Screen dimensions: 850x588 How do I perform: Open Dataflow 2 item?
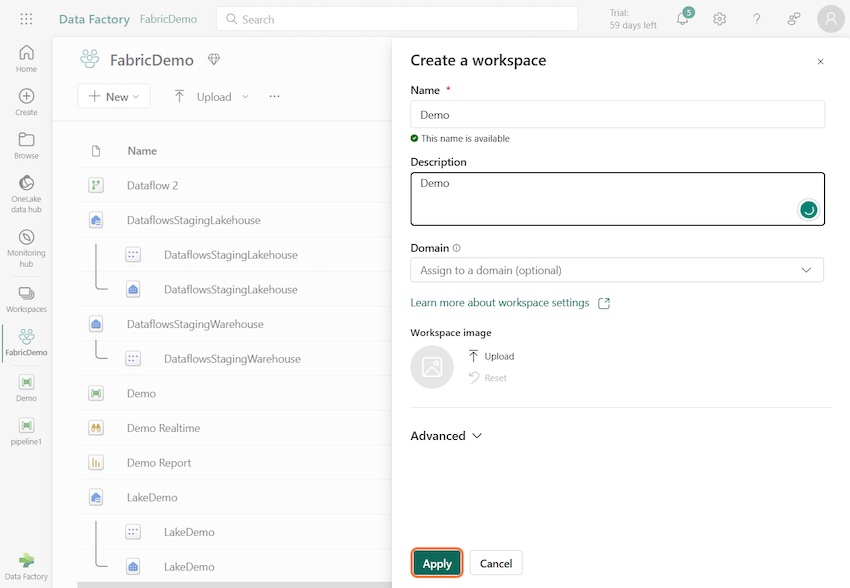152,185
